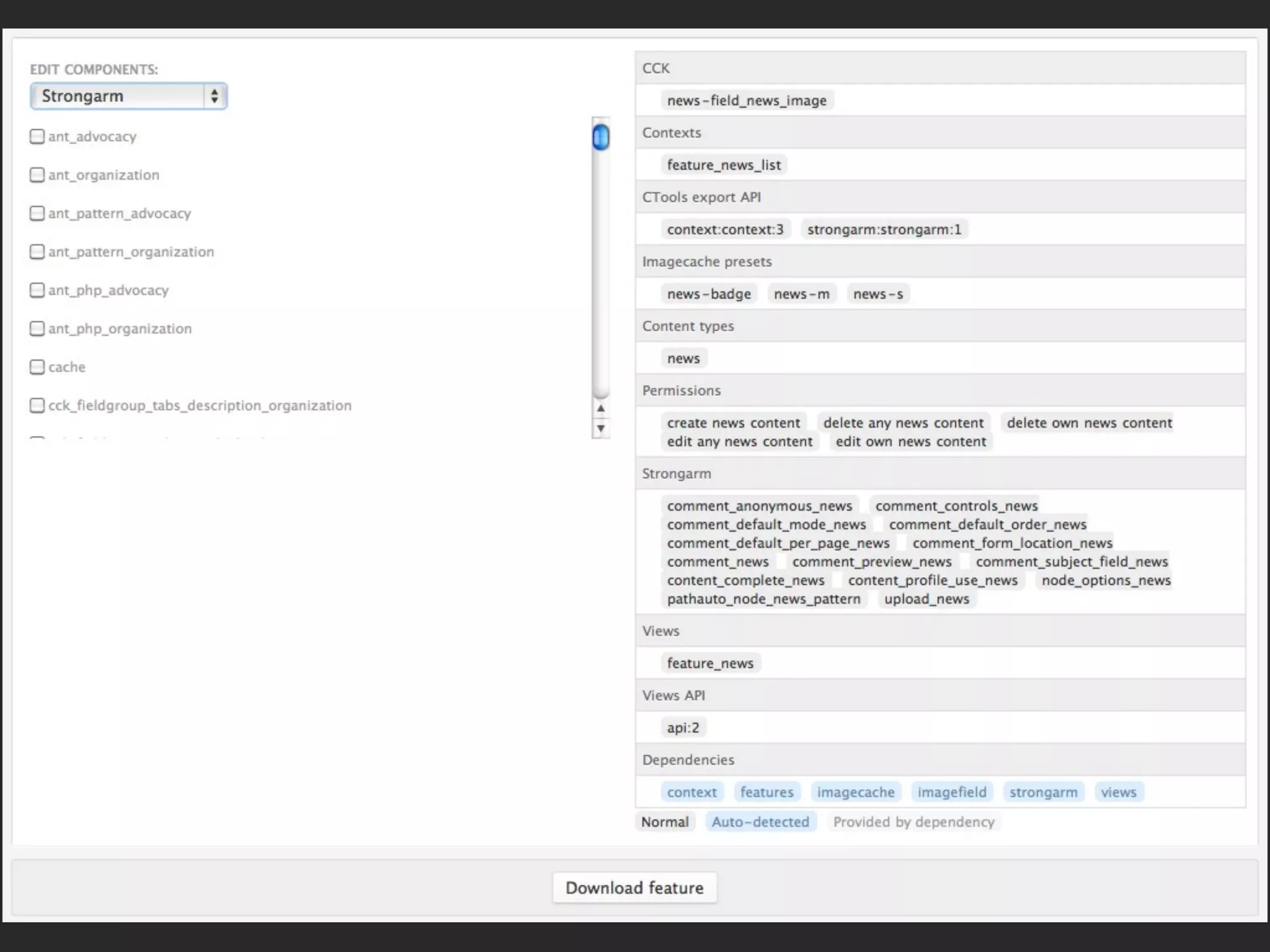Click the feature_news view tag
The image size is (1270, 952).
tap(710, 663)
